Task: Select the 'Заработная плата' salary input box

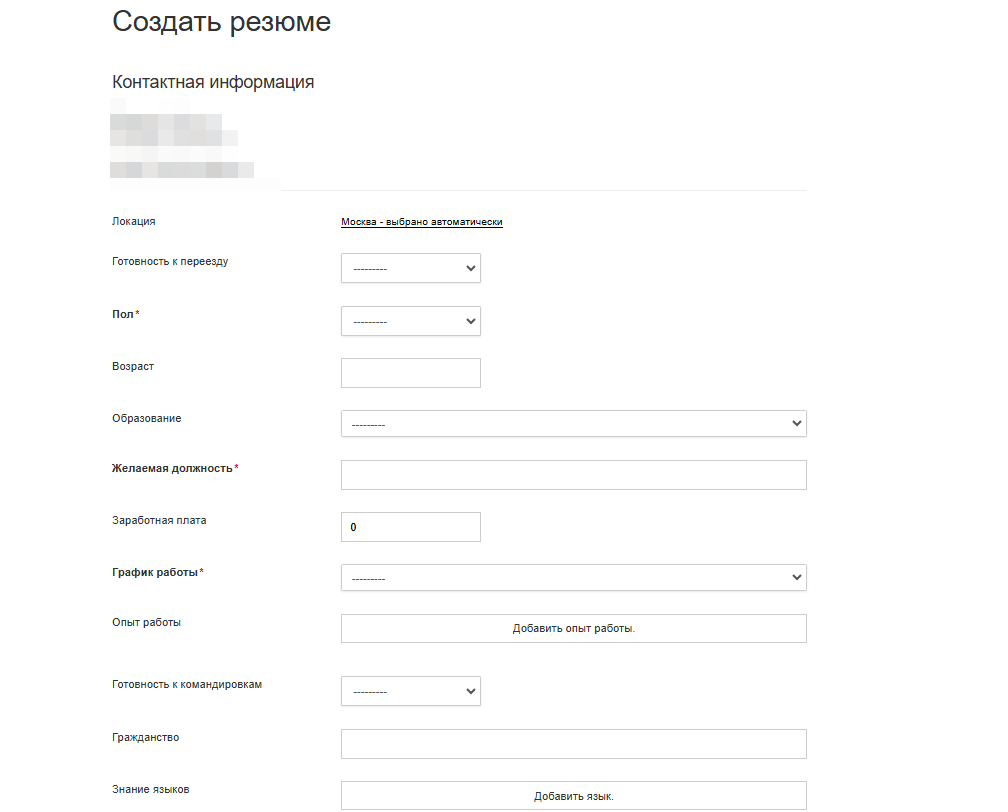Action: 410,527
